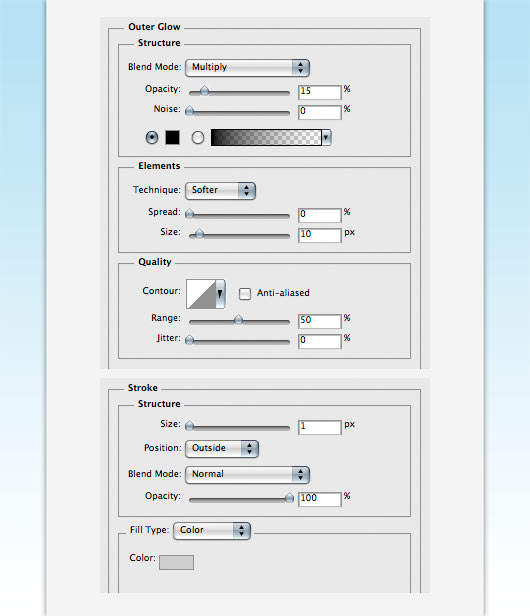Viewport: 530px width, 616px height.
Task: Open the gradient editor preview bar
Action: pyautogui.click(x=266, y=138)
